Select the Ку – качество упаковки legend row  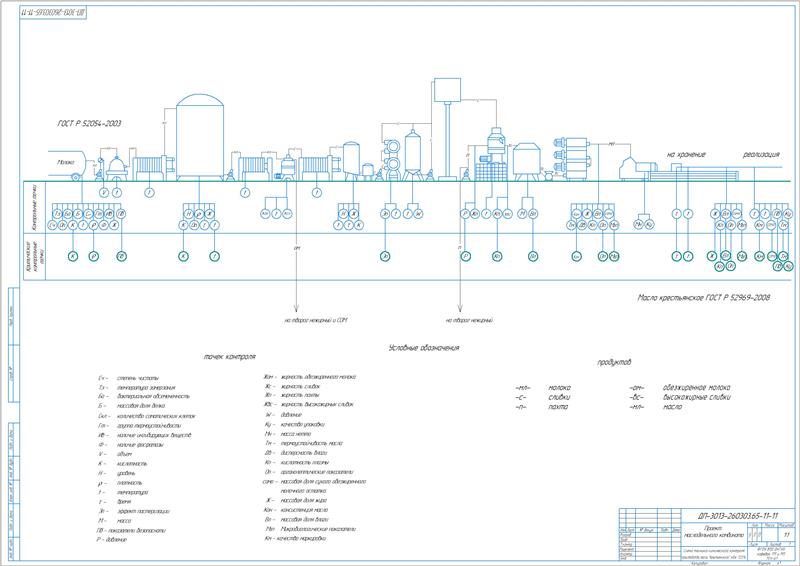(294, 425)
